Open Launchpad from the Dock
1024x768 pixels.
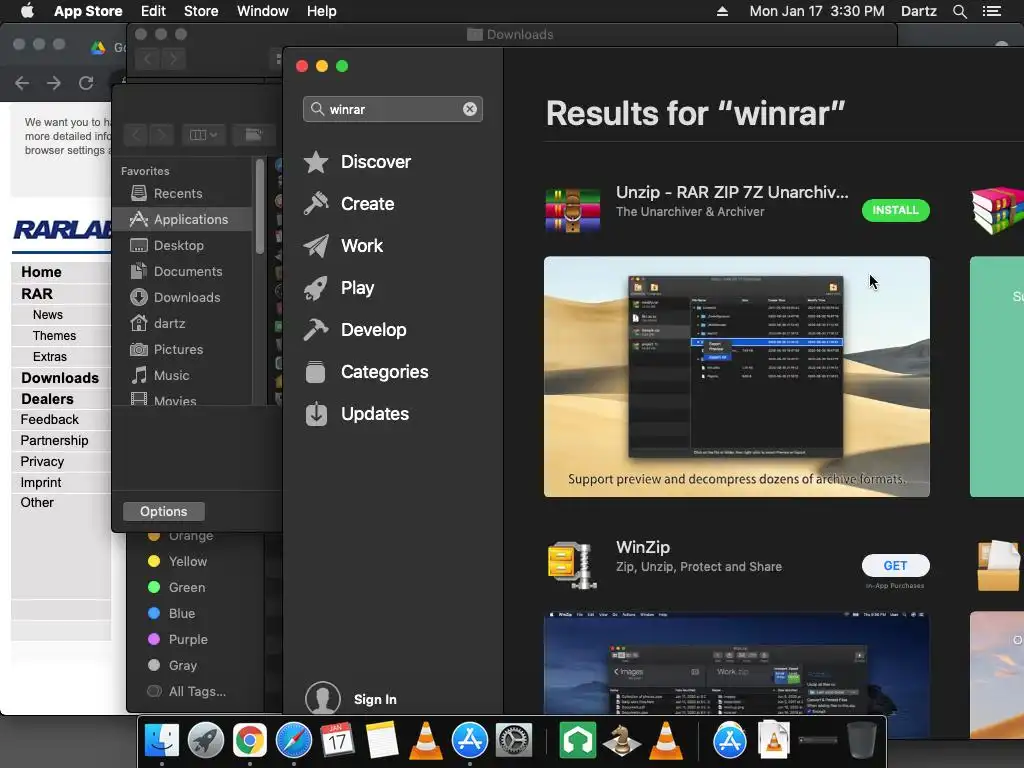click(206, 741)
